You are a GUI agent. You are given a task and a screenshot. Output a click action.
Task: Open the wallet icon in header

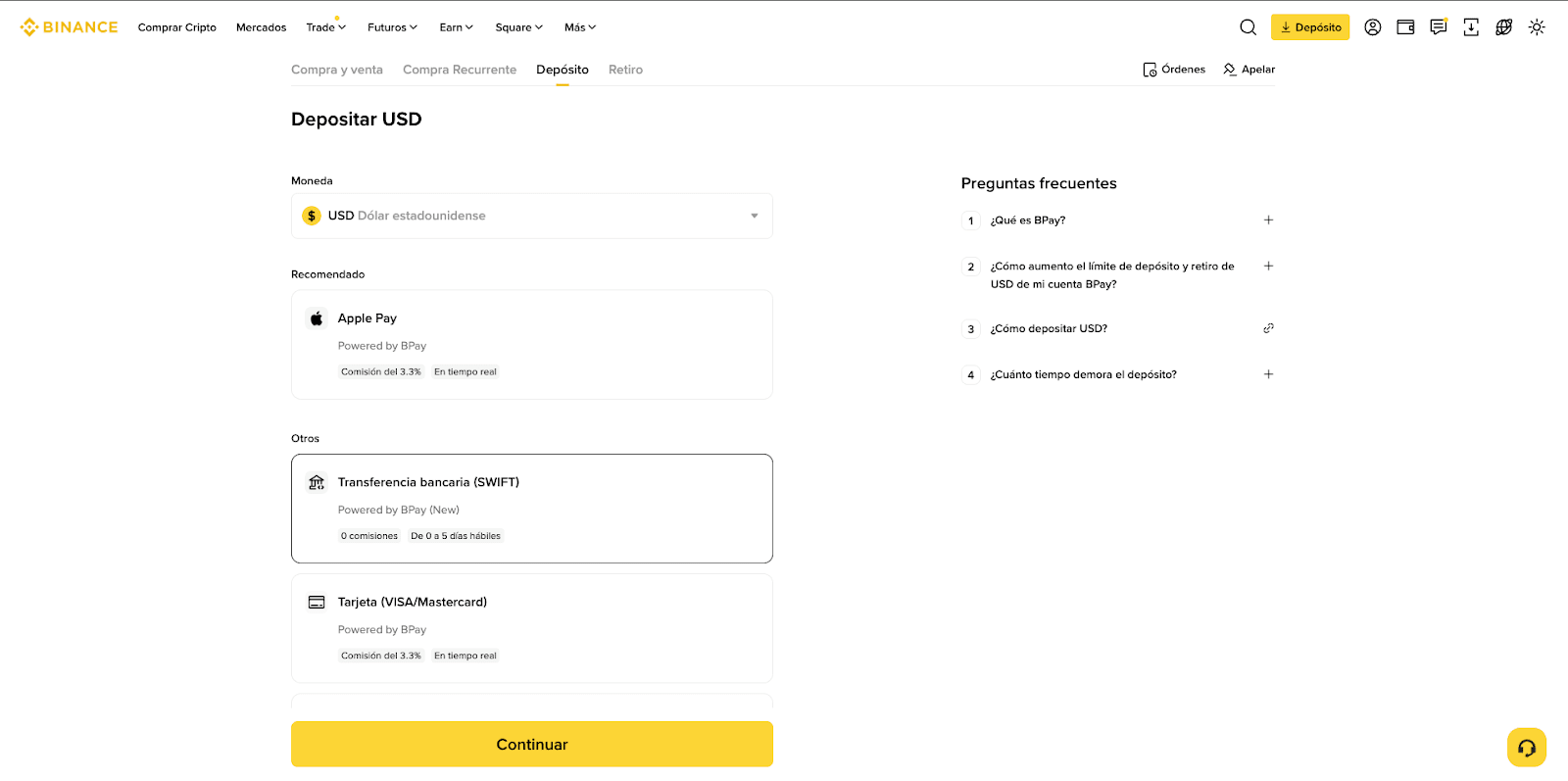1405,27
